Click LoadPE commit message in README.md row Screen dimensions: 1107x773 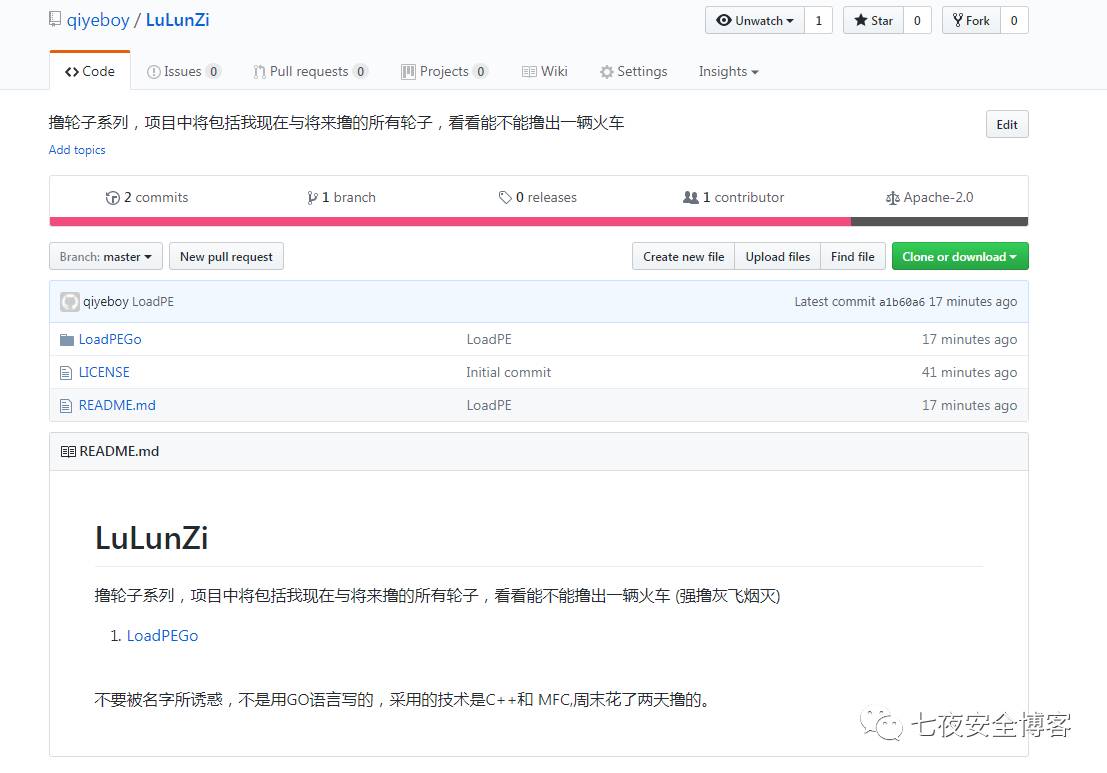tap(489, 405)
